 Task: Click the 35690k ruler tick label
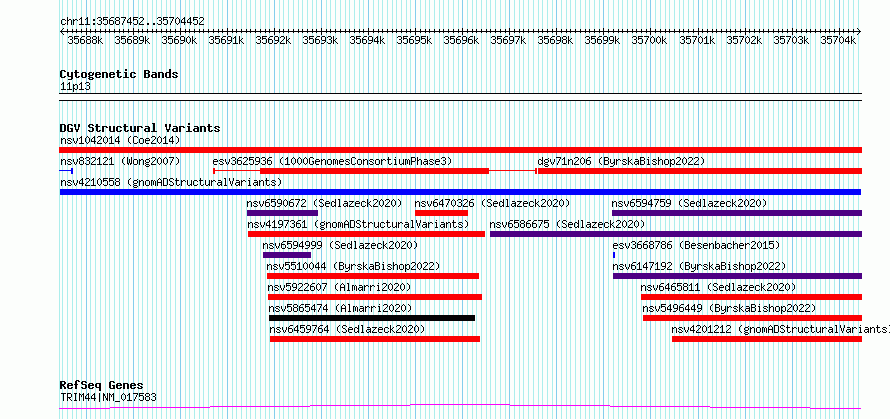pyautogui.click(x=179, y=40)
